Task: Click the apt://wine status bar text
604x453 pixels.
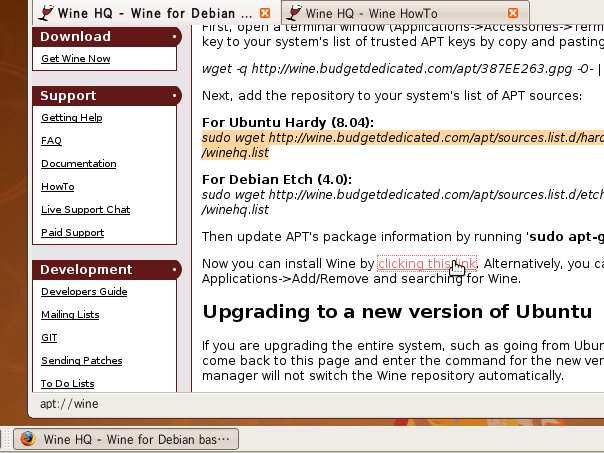Action: (69, 404)
